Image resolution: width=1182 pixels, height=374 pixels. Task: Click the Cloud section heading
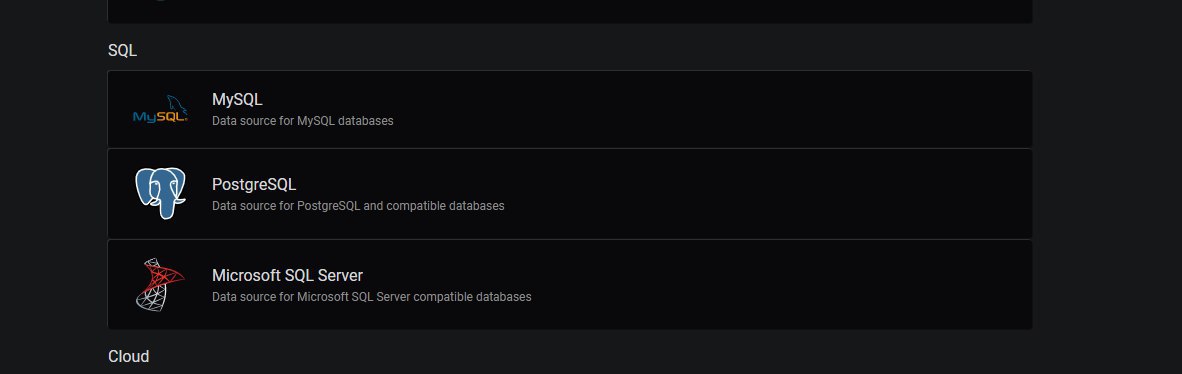(128, 356)
